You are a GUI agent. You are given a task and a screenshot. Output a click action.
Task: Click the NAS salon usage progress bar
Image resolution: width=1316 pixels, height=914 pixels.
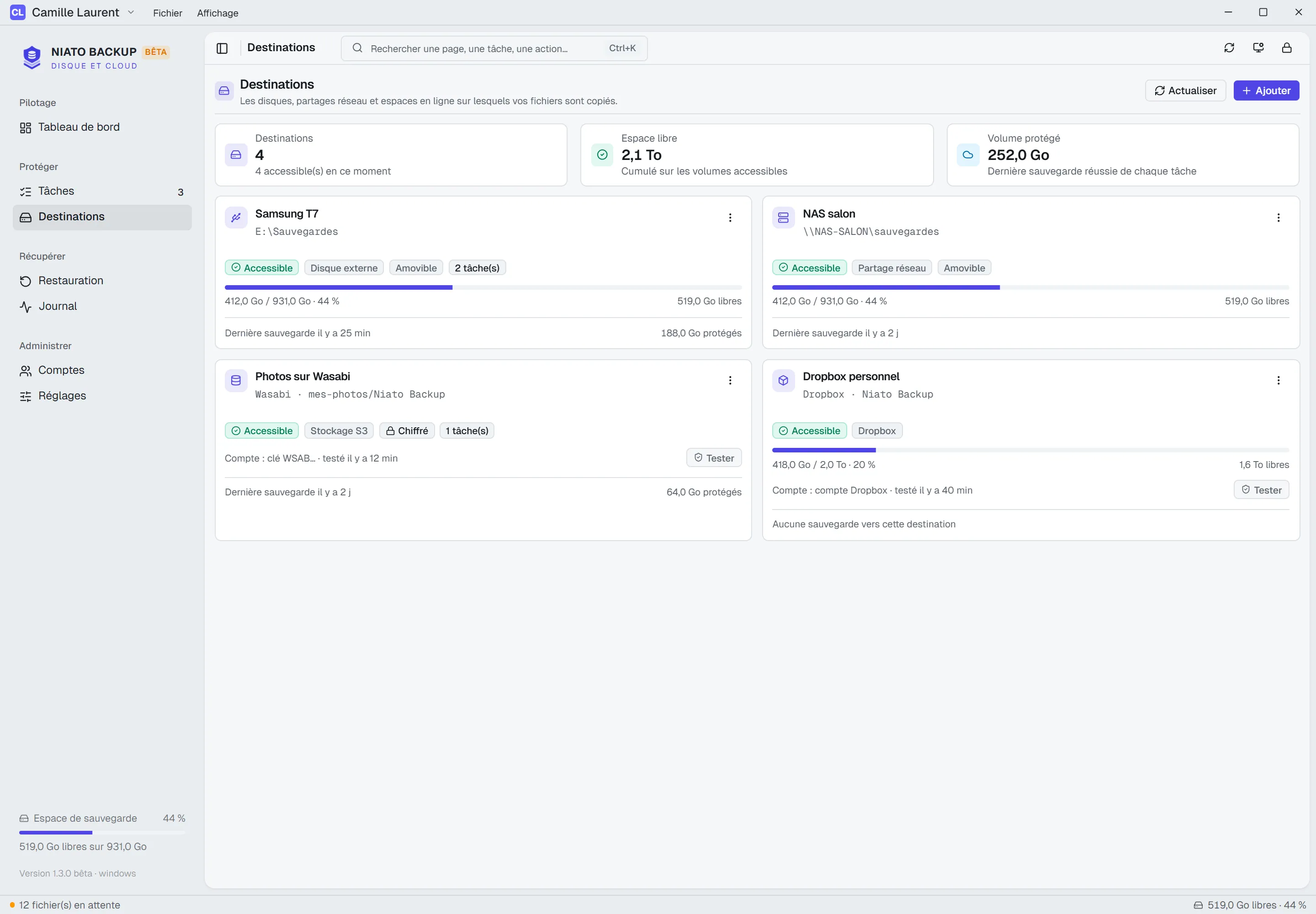[x=1030, y=287]
